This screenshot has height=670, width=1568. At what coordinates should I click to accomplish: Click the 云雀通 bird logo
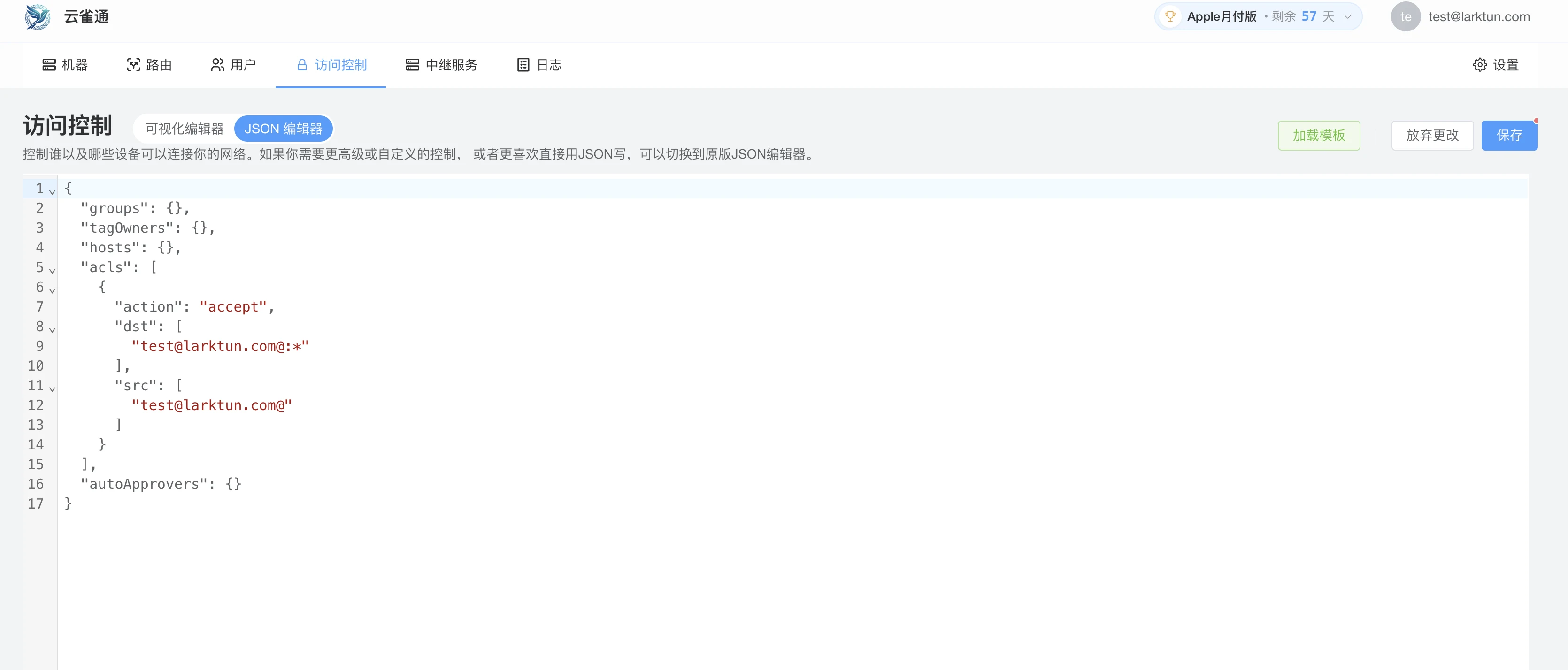click(x=37, y=17)
